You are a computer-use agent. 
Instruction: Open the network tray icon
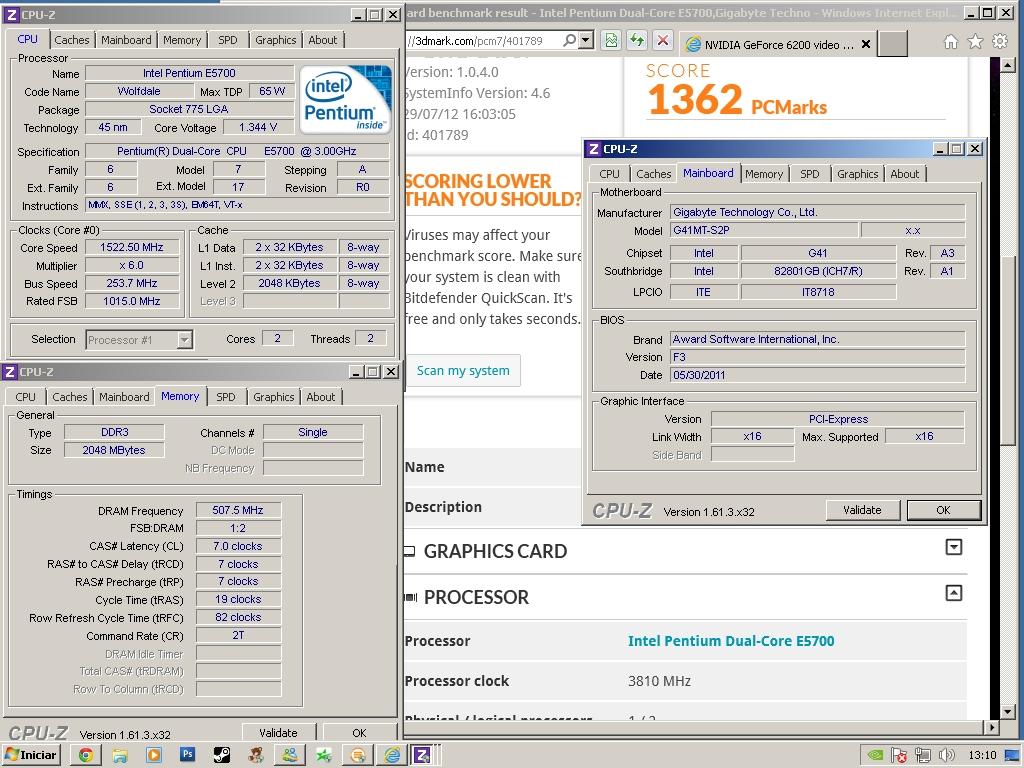coord(923,755)
